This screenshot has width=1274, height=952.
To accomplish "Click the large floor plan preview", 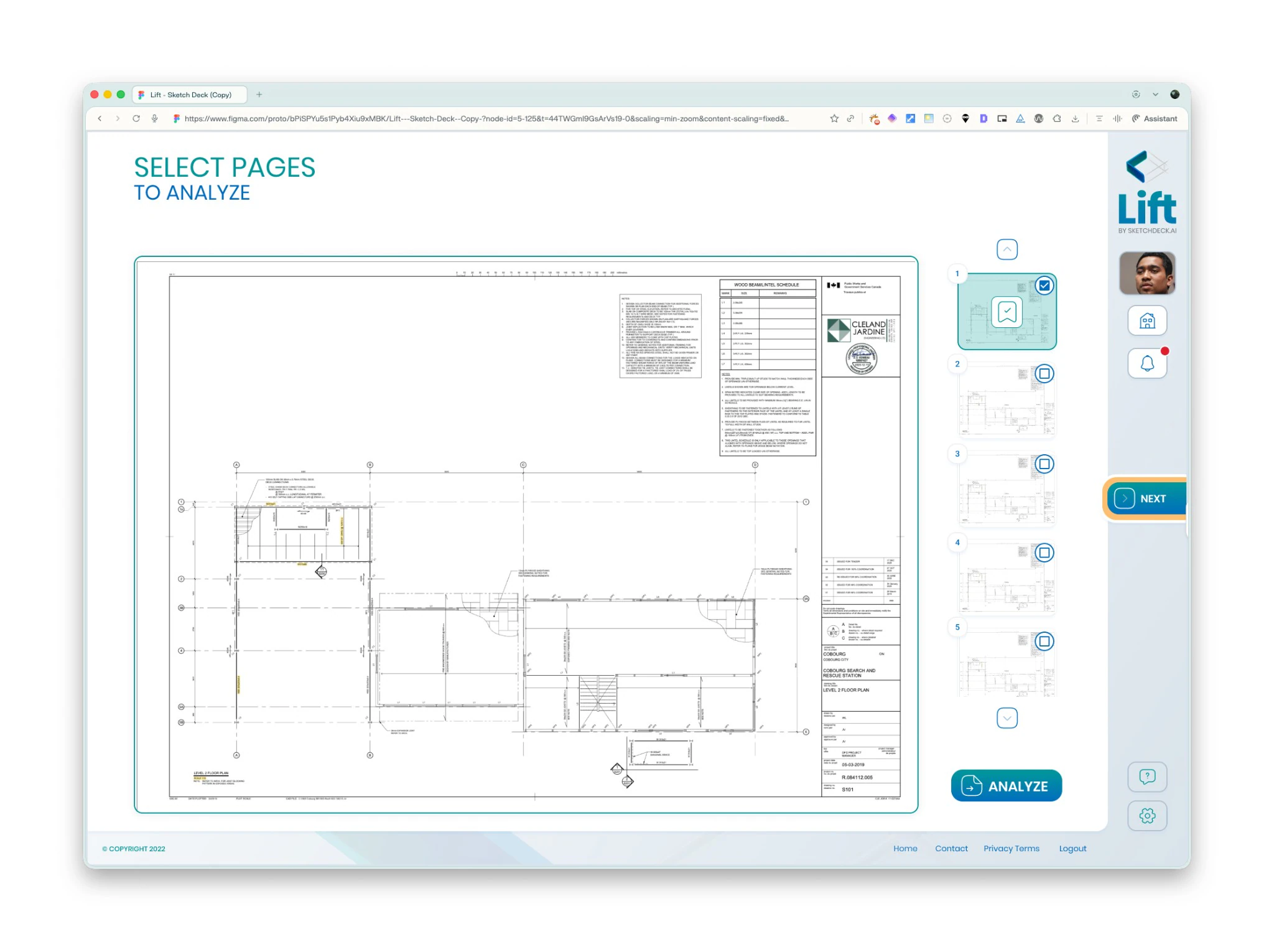I will [526, 534].
